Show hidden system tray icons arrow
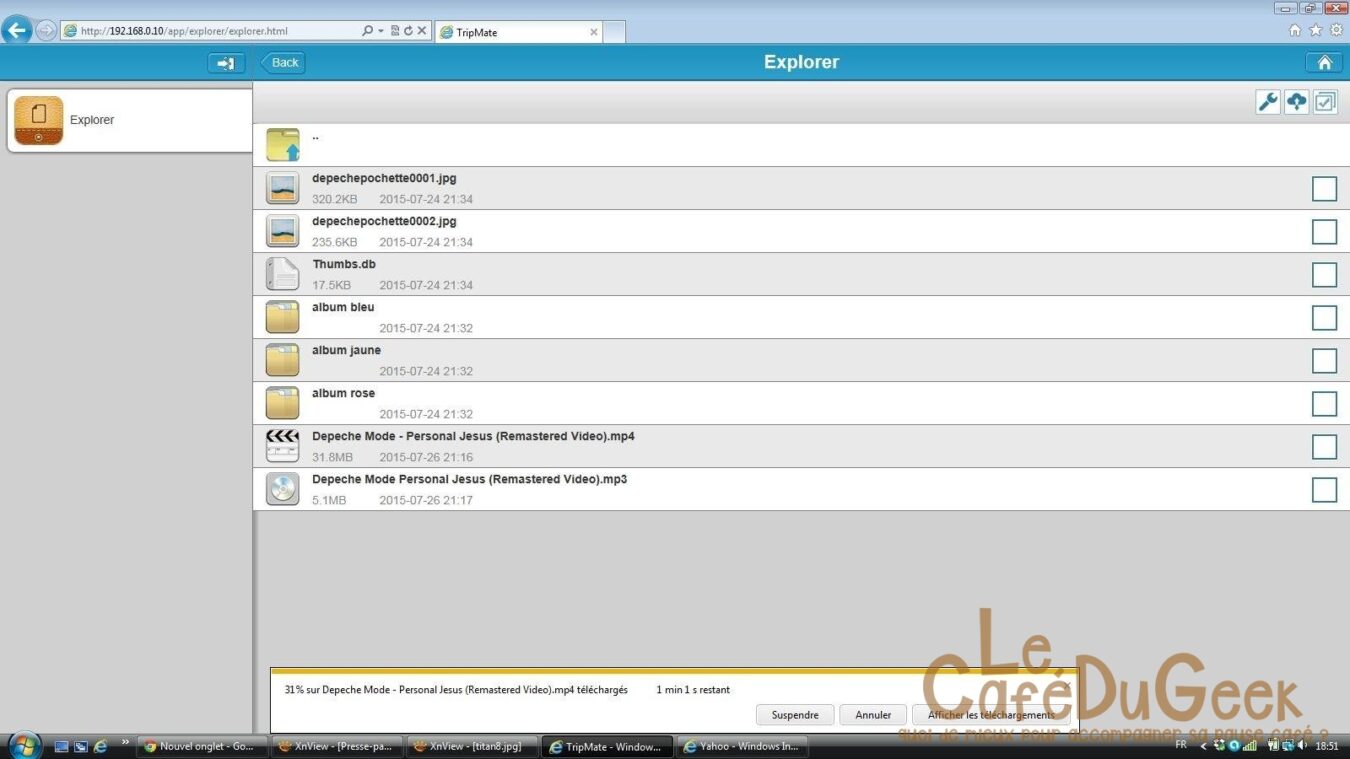 coord(1203,746)
